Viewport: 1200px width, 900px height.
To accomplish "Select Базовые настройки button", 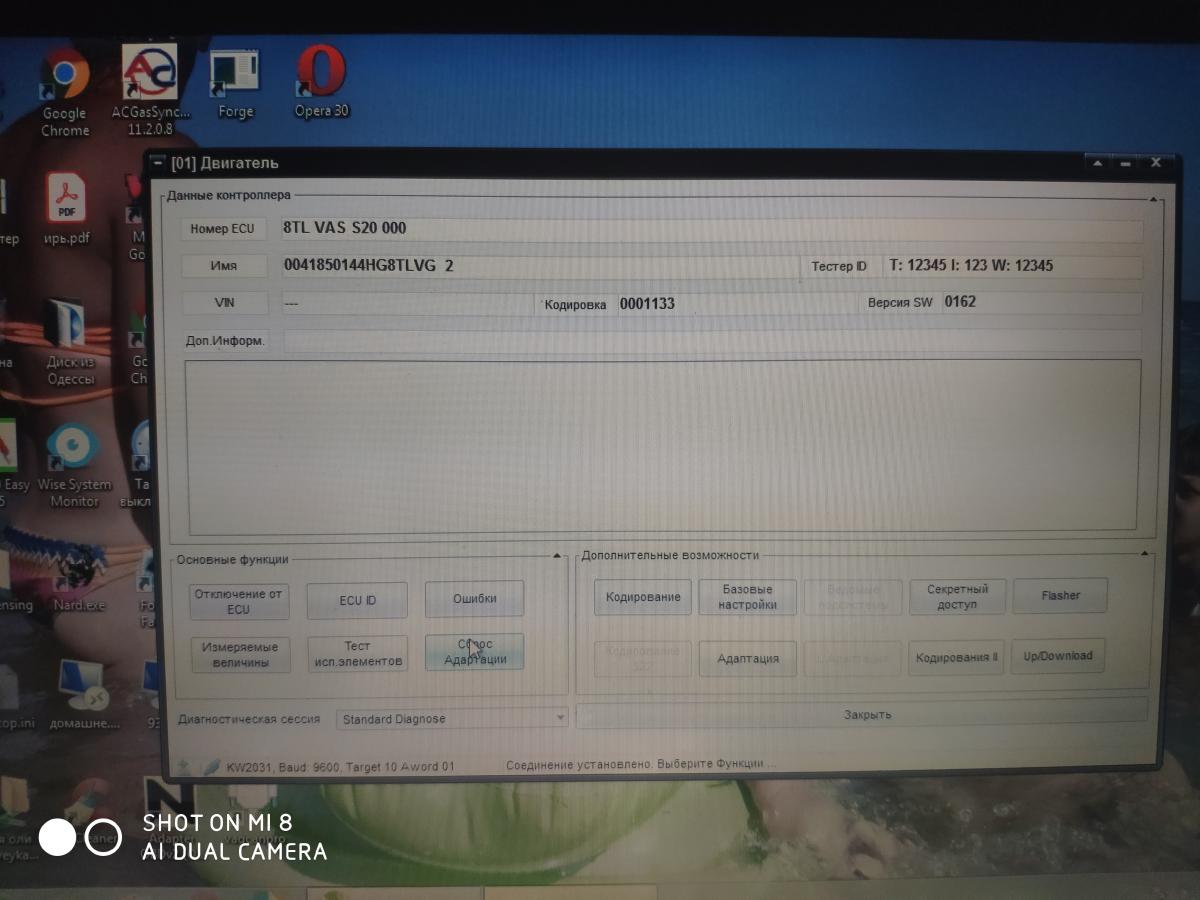I will click(x=747, y=597).
